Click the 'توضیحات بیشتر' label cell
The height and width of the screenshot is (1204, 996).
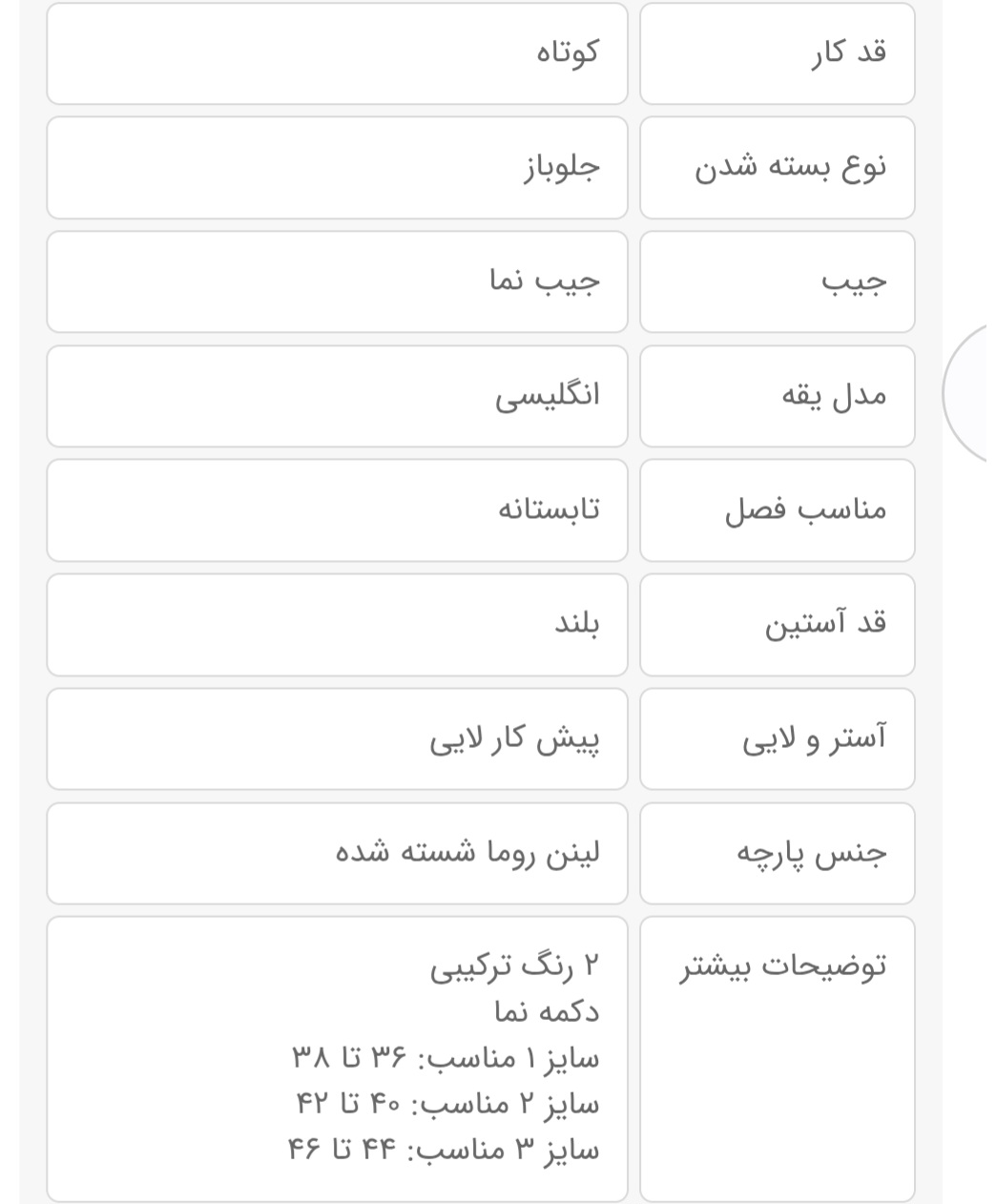[777, 1059]
